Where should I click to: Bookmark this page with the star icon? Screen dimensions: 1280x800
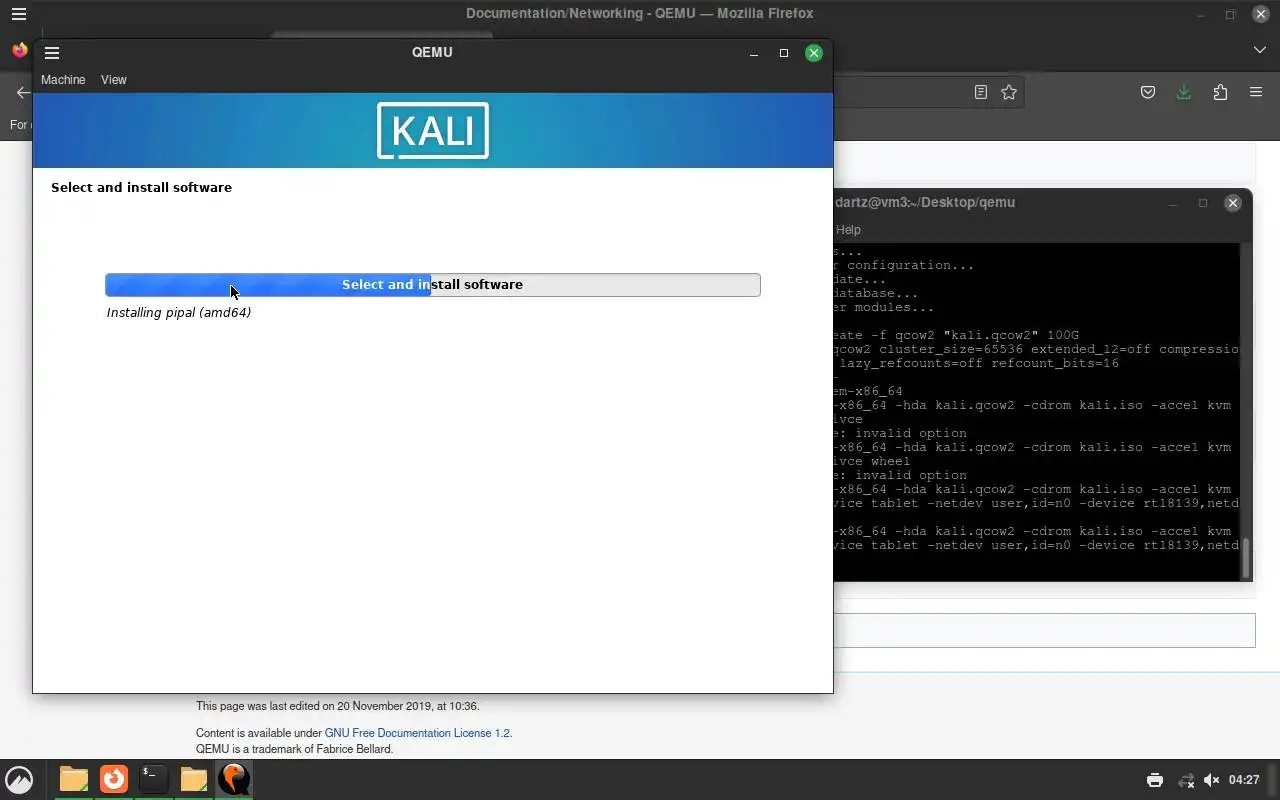point(1009,92)
